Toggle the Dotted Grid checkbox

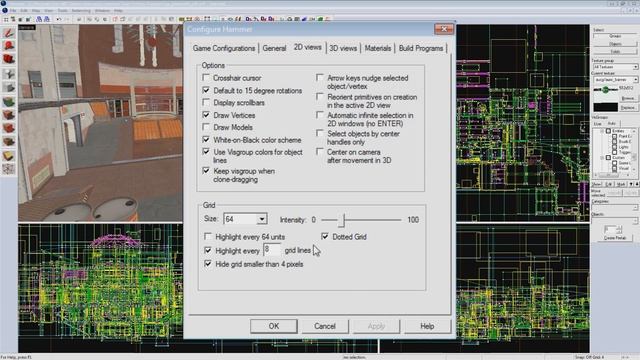pos(325,236)
